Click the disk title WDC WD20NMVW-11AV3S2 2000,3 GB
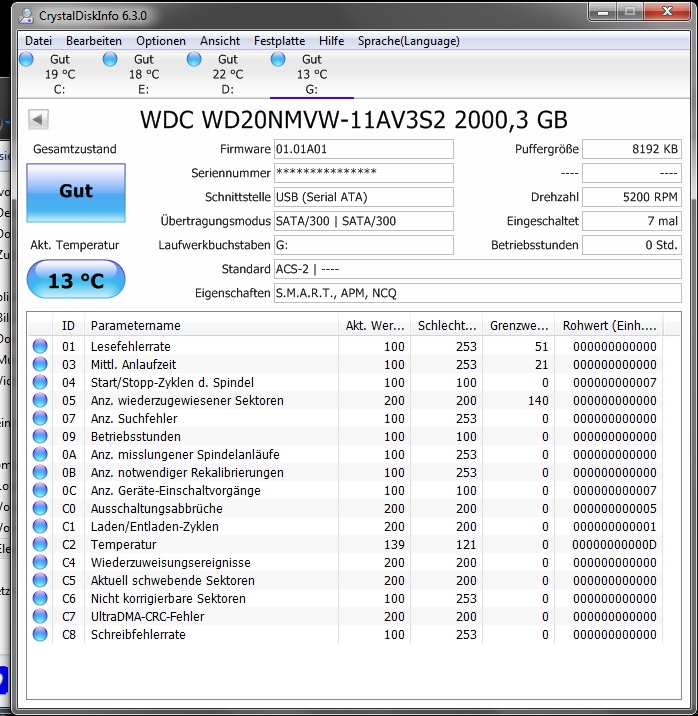This screenshot has height=716, width=698. coord(354,120)
